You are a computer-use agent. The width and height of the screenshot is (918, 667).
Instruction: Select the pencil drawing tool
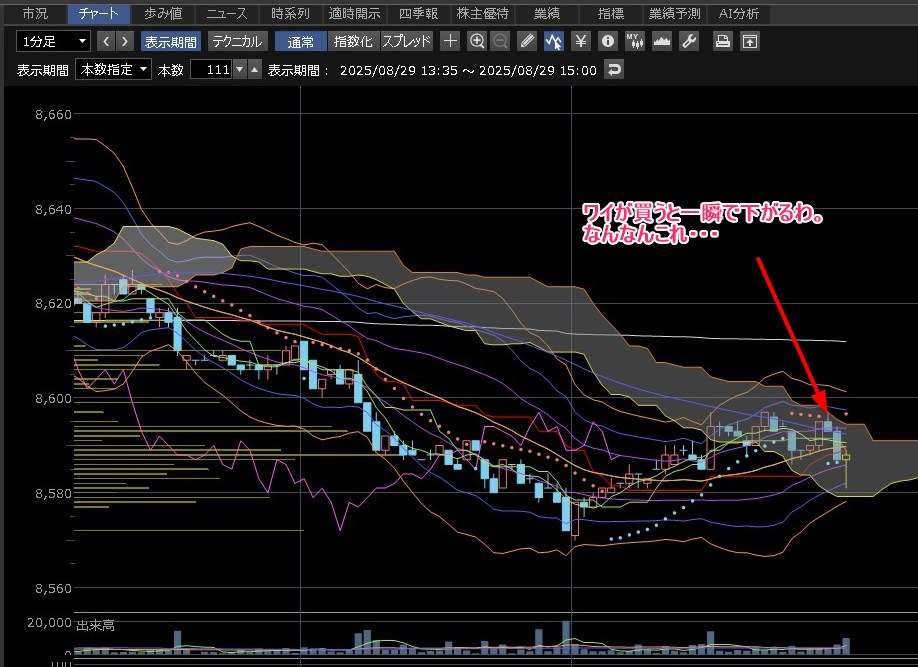point(528,41)
